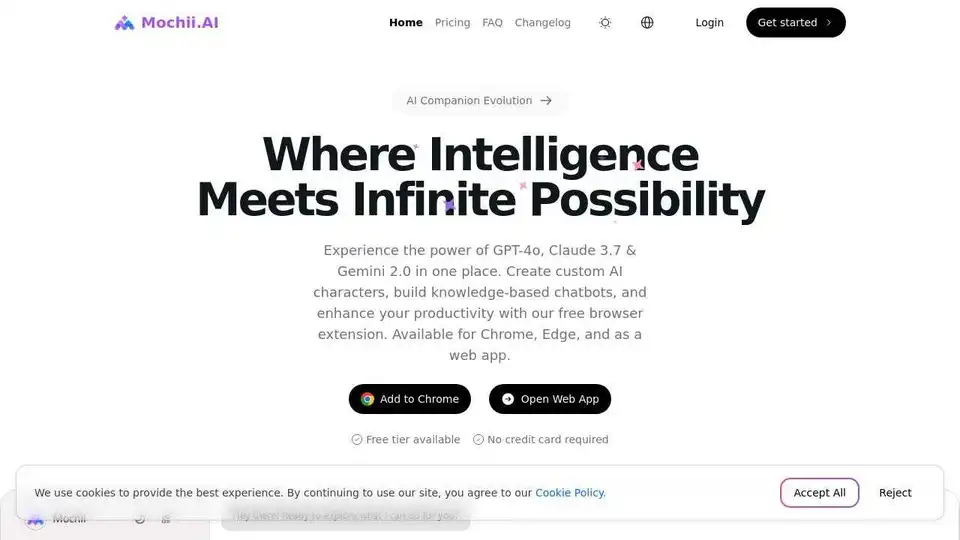This screenshot has width=960, height=540.
Task: Click the arrow next to AI Companion Evolution
Action: tap(546, 100)
